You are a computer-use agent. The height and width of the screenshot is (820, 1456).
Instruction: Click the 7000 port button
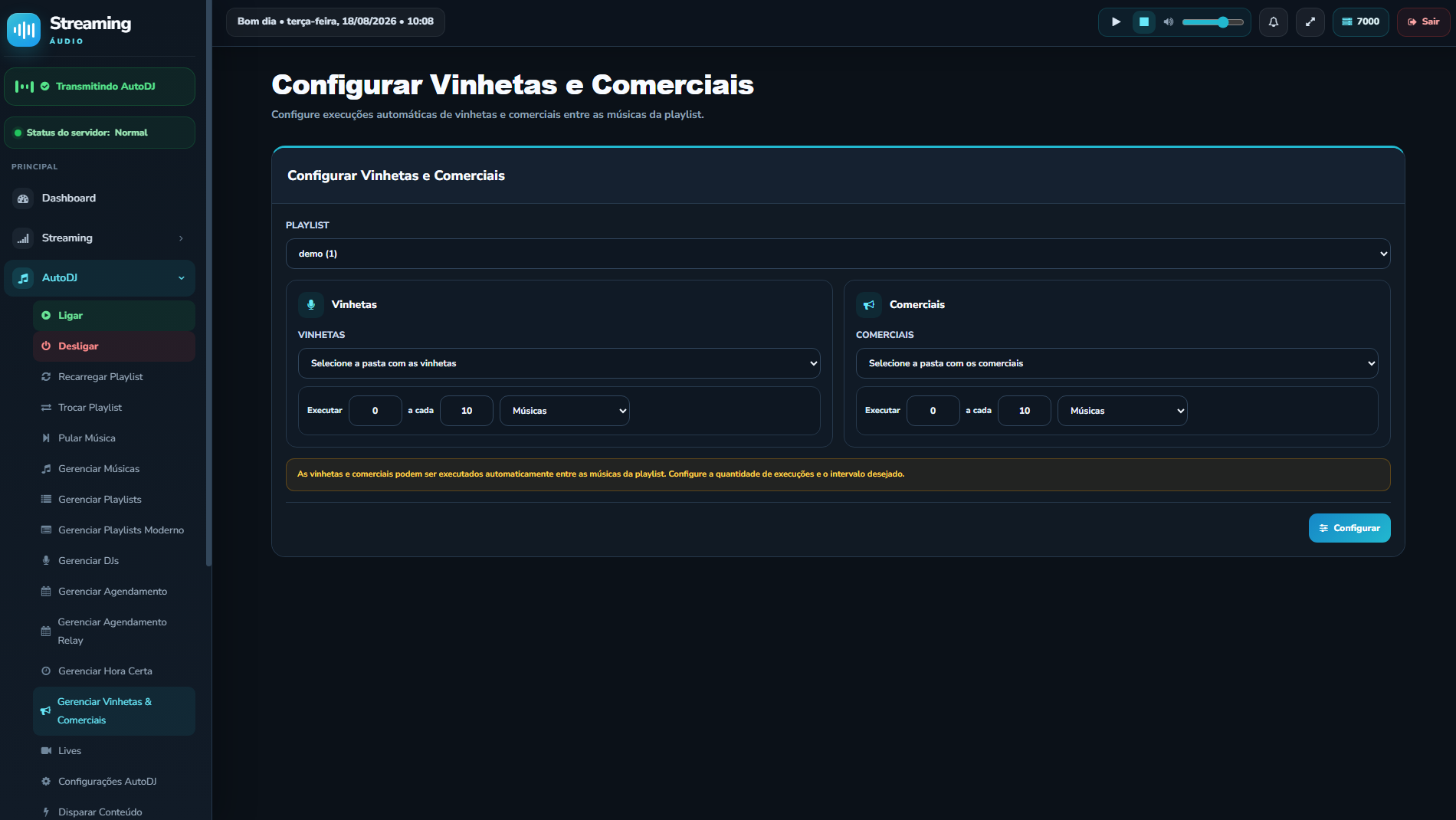click(1361, 22)
